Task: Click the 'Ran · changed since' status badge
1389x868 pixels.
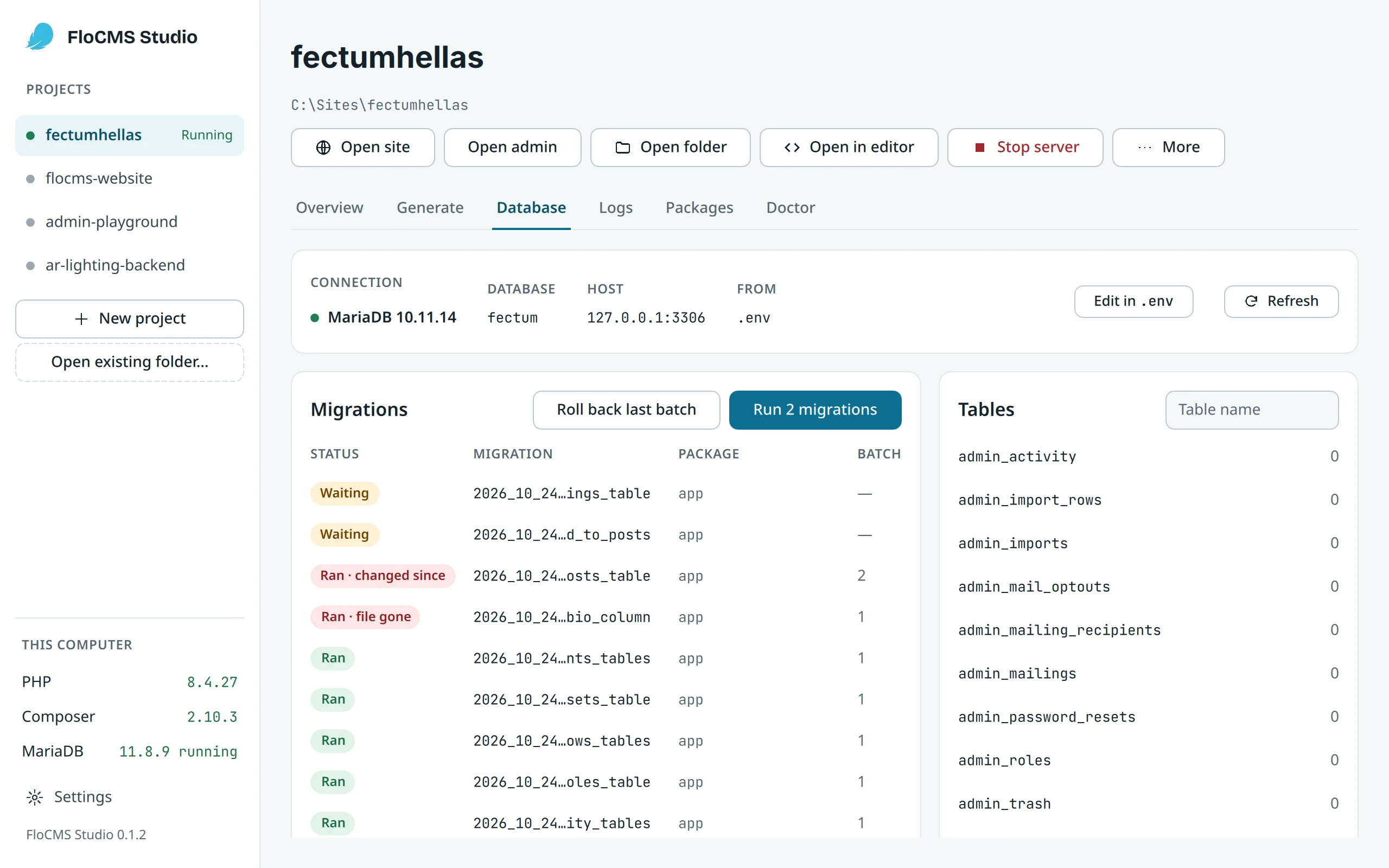Action: (x=383, y=576)
